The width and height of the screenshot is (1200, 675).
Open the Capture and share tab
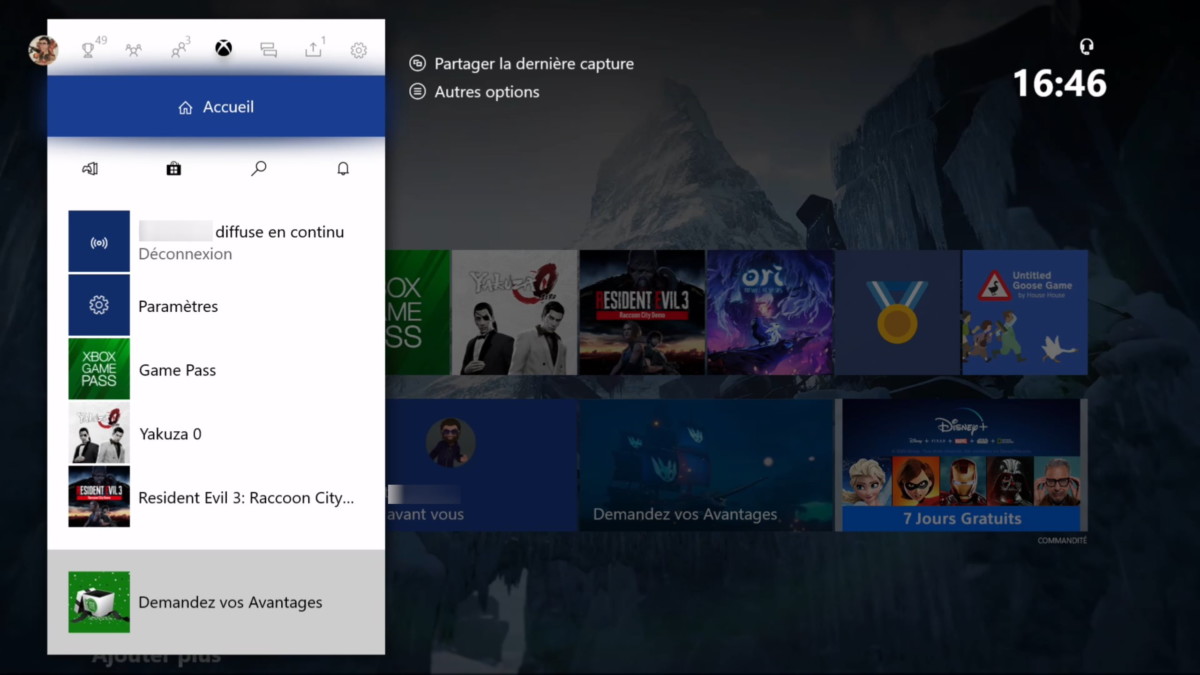(315, 48)
